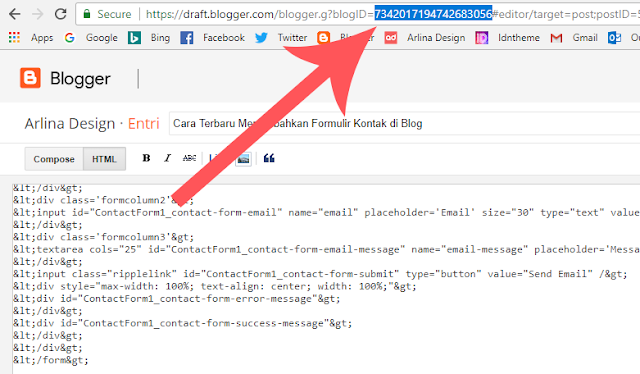Open the Apps grid shortcut
Screen dimensions: 640x374
tap(31, 38)
